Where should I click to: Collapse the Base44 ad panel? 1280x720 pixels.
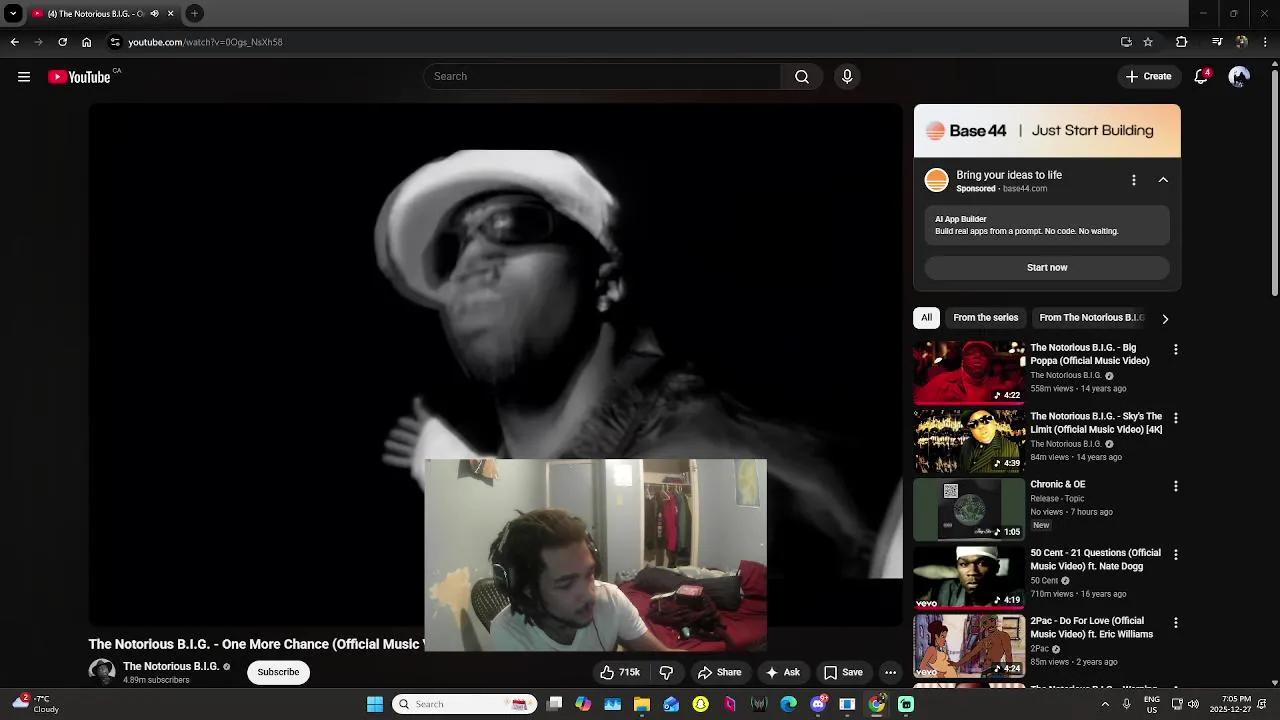(x=1163, y=180)
